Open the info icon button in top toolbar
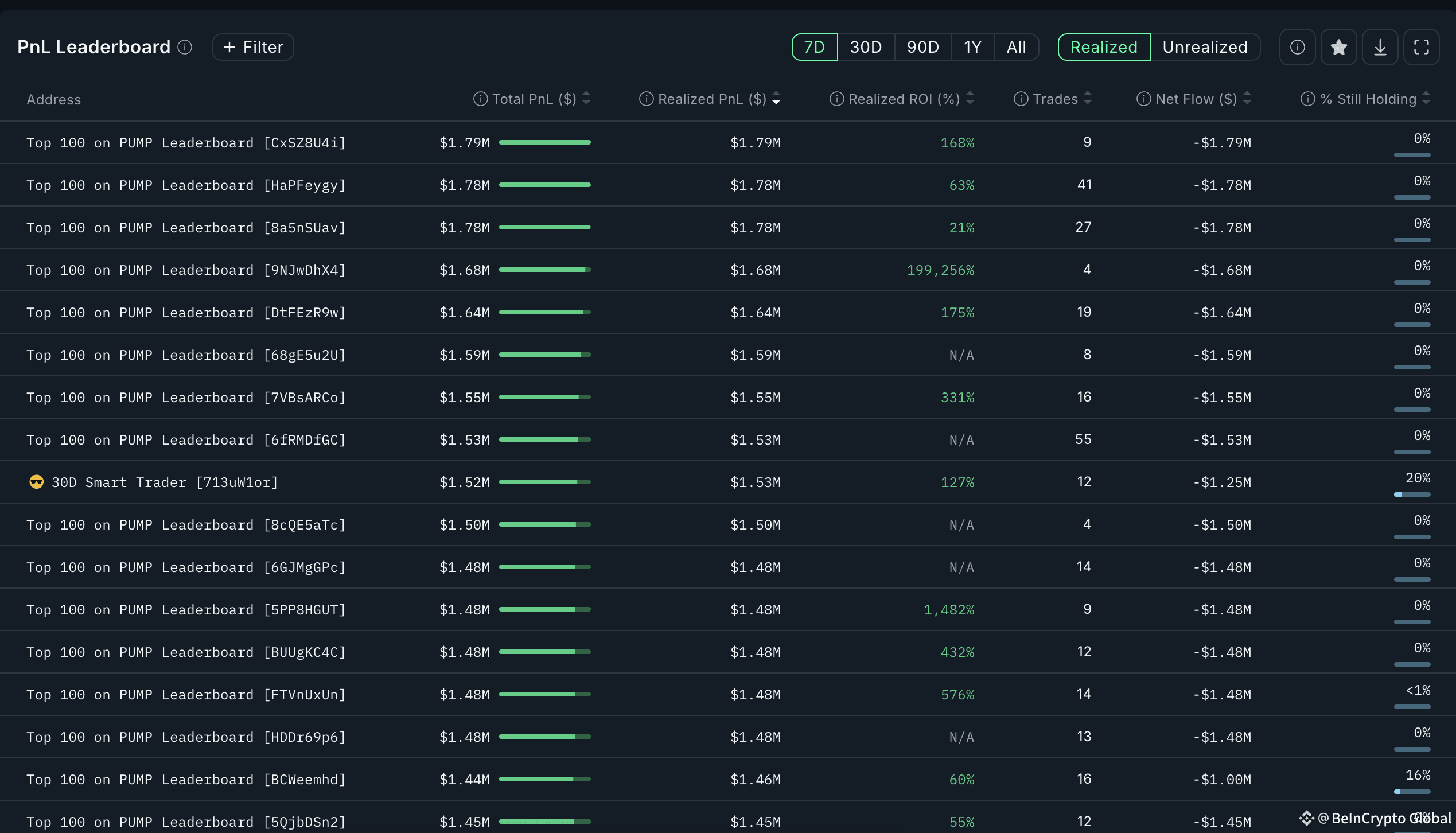This screenshot has width=1456, height=833. click(1297, 47)
